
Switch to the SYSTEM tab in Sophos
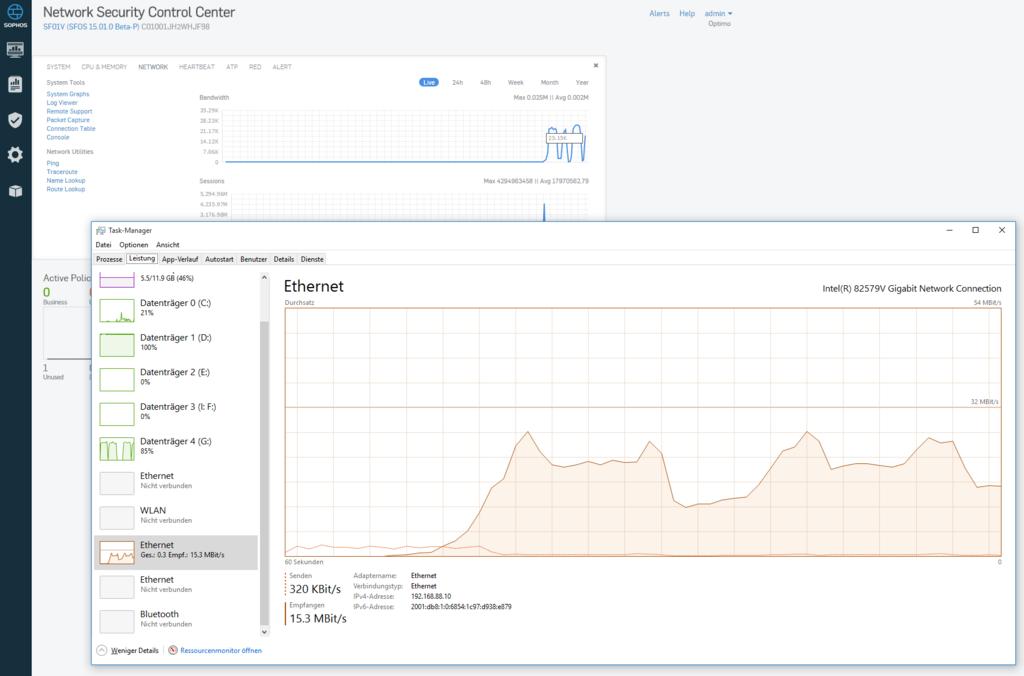58,67
